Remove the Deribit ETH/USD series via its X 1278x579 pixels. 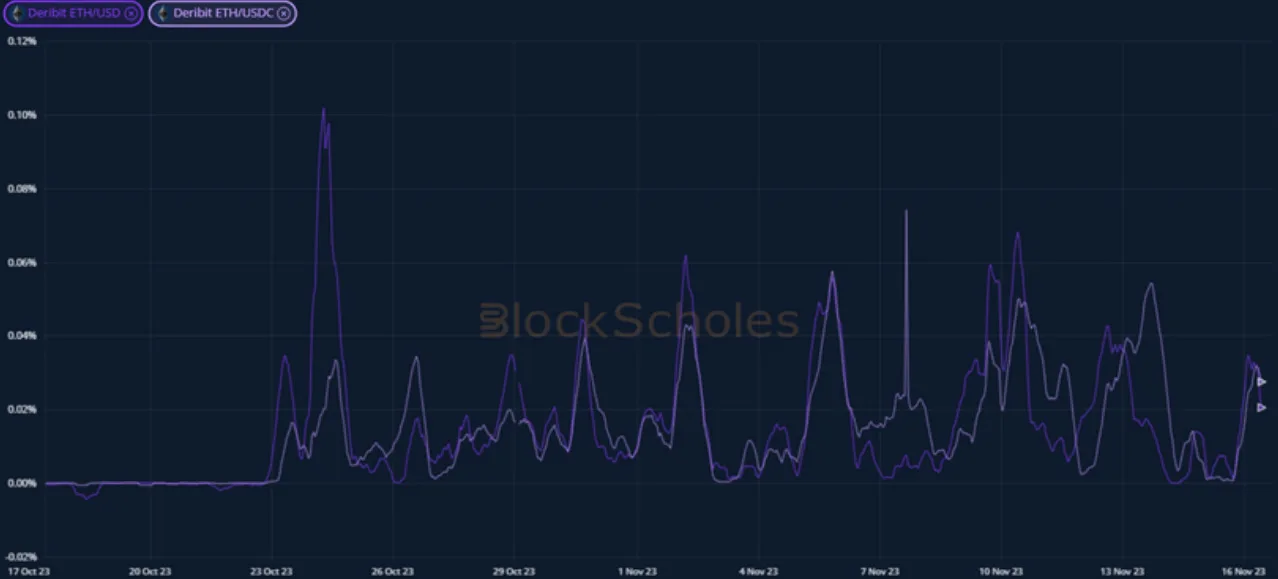pos(131,13)
